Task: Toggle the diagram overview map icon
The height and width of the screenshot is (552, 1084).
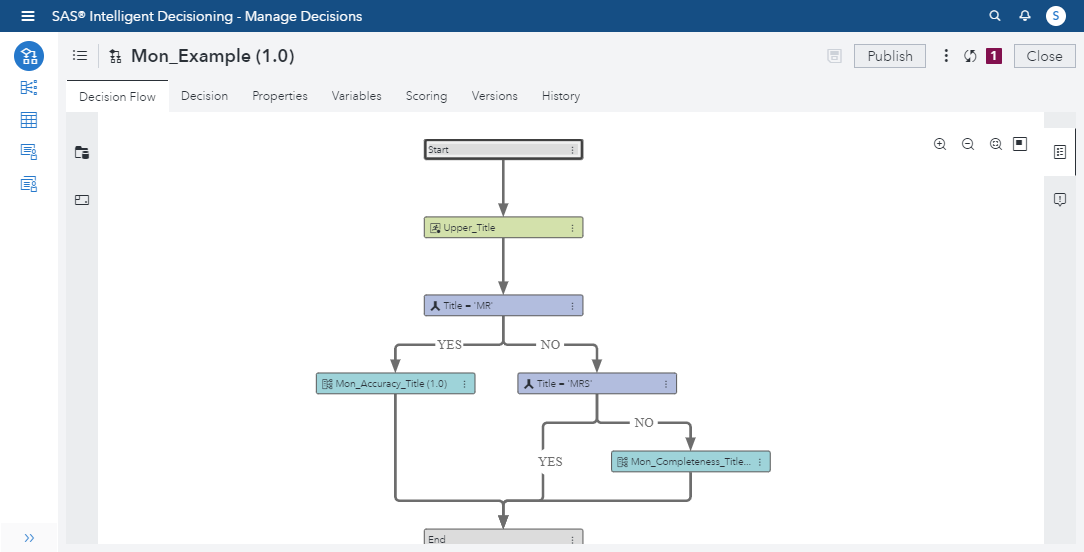Action: (1020, 144)
